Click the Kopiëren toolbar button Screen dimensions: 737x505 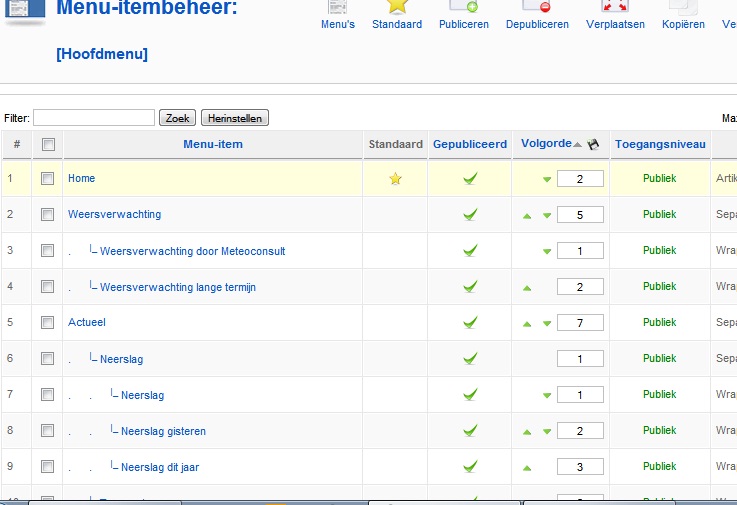click(x=683, y=15)
